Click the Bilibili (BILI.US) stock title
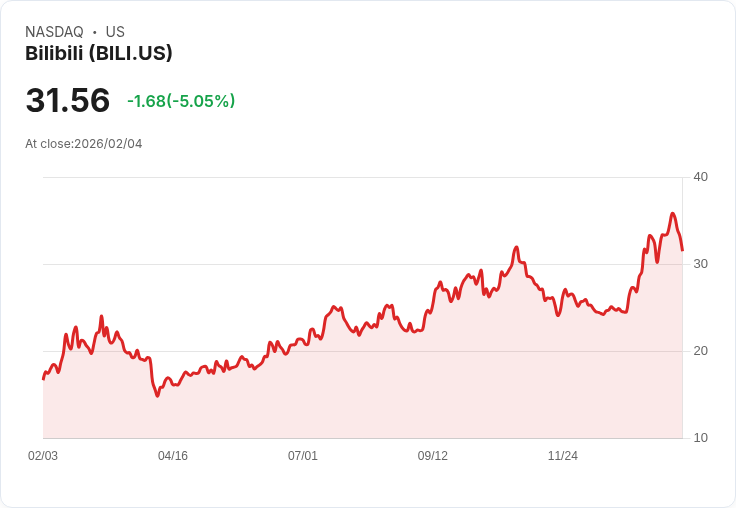 coord(99,53)
